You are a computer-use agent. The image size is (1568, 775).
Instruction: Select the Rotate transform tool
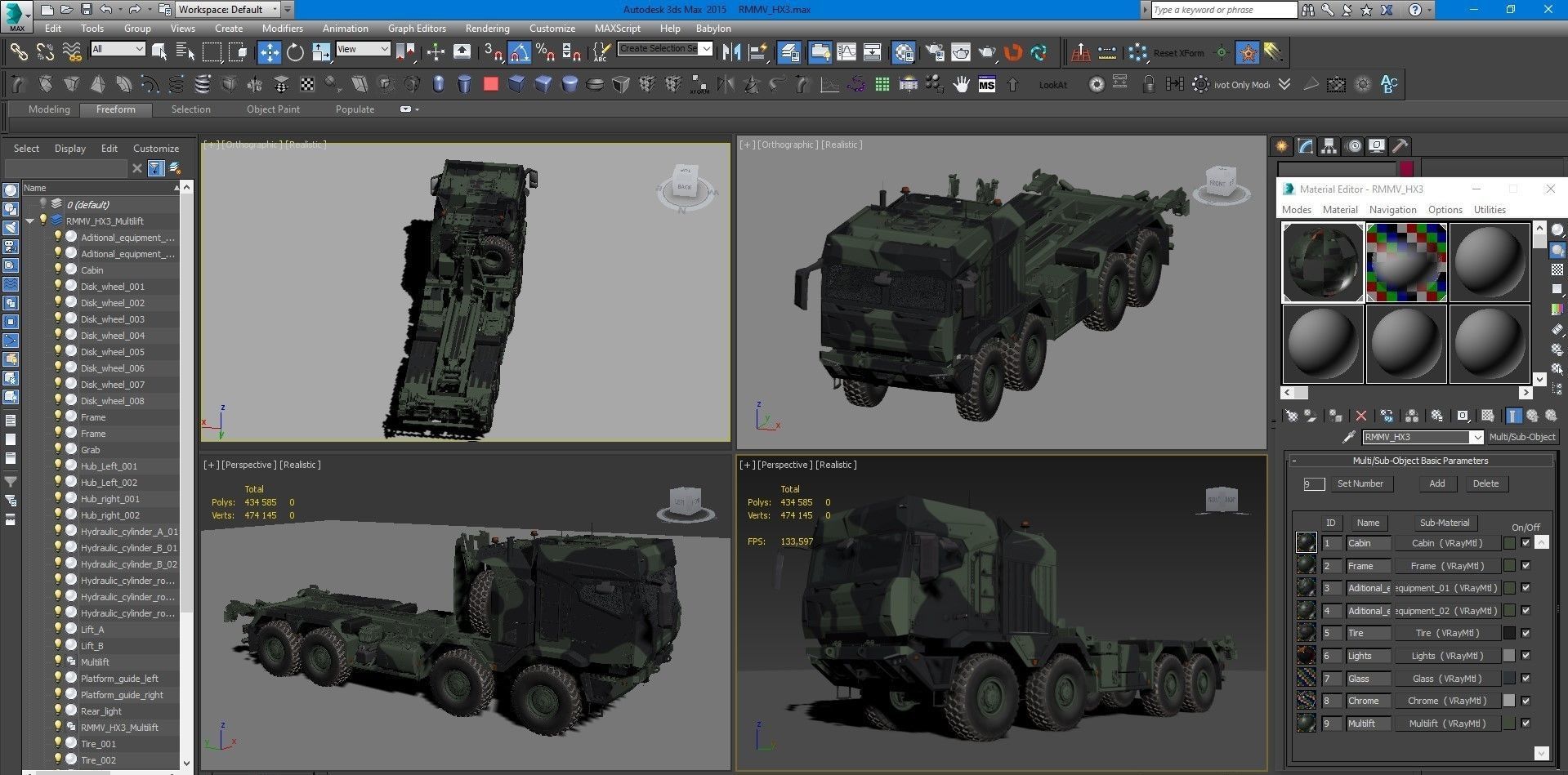(x=295, y=52)
